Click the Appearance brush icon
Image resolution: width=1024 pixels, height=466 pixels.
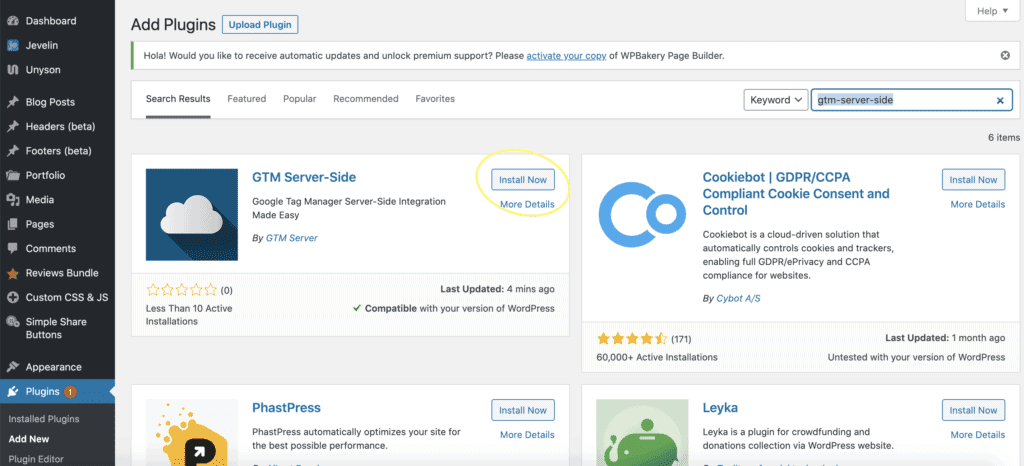click(12, 367)
